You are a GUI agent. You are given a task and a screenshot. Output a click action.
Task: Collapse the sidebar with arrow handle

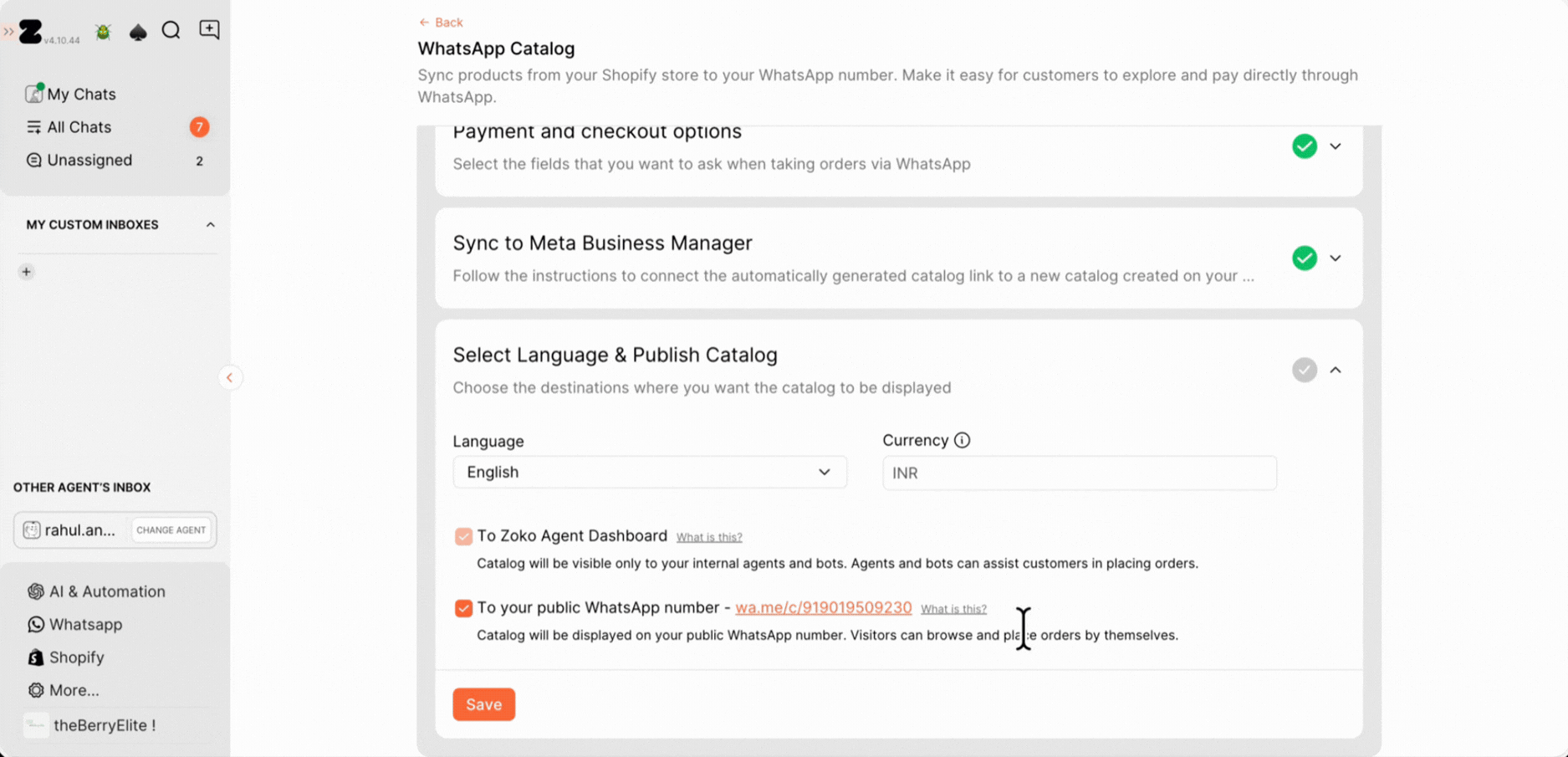tap(230, 378)
